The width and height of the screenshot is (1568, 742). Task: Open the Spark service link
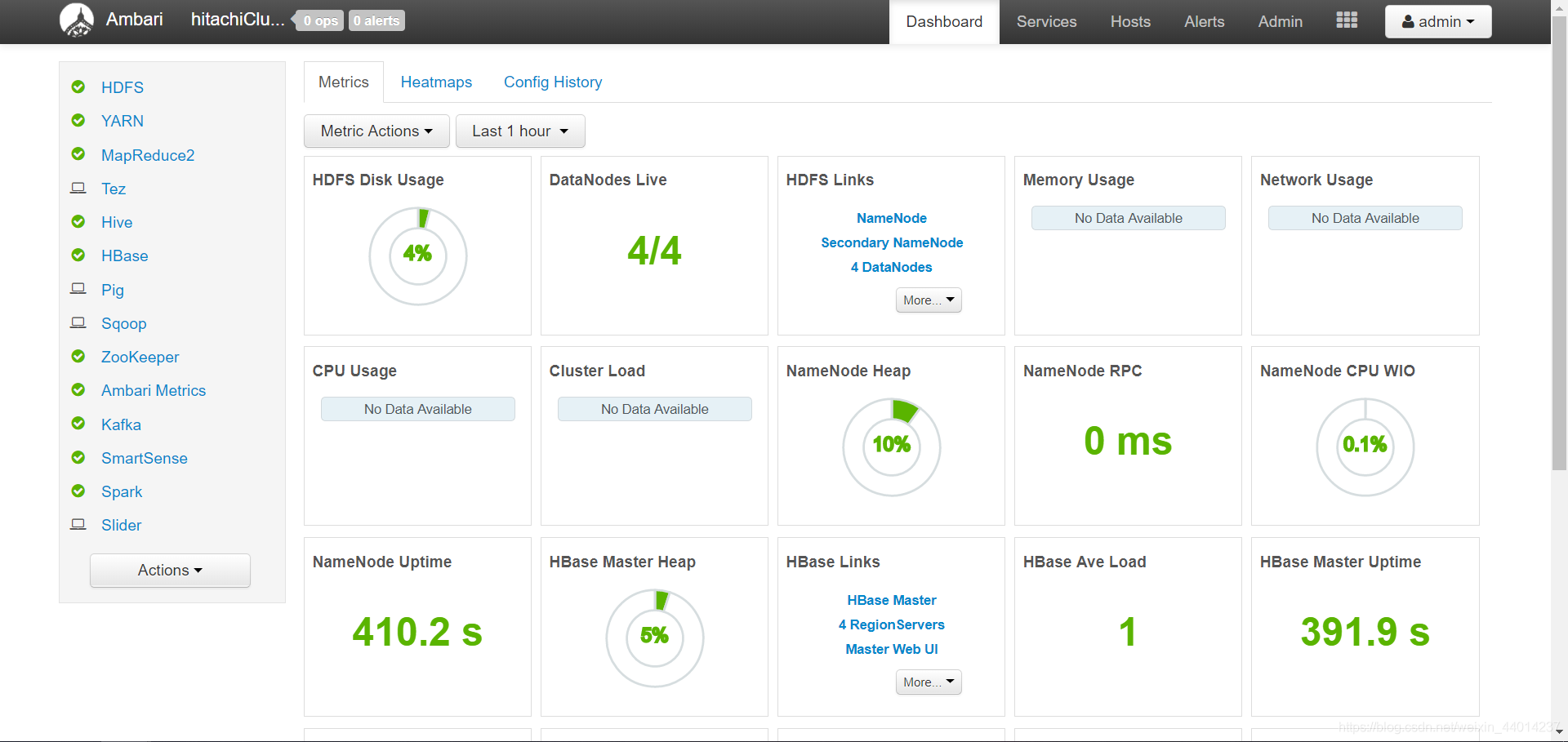[x=122, y=491]
